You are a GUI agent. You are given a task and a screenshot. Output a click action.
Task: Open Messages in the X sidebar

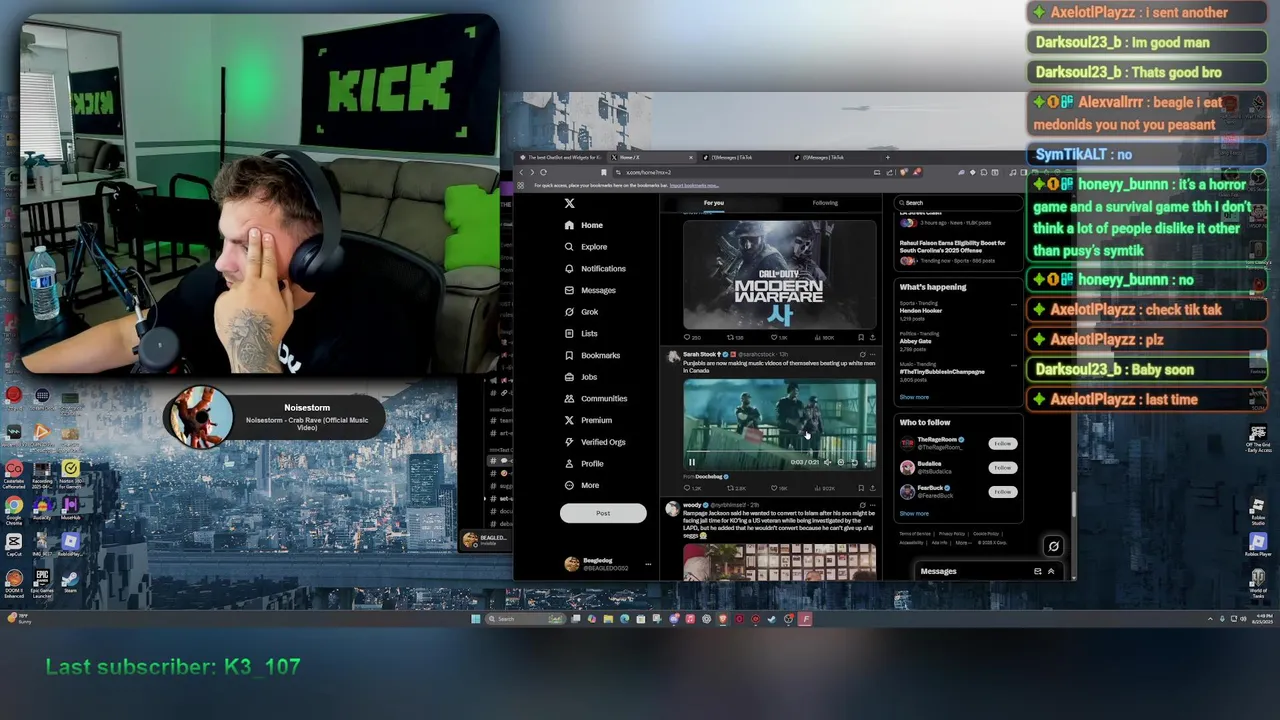590,290
